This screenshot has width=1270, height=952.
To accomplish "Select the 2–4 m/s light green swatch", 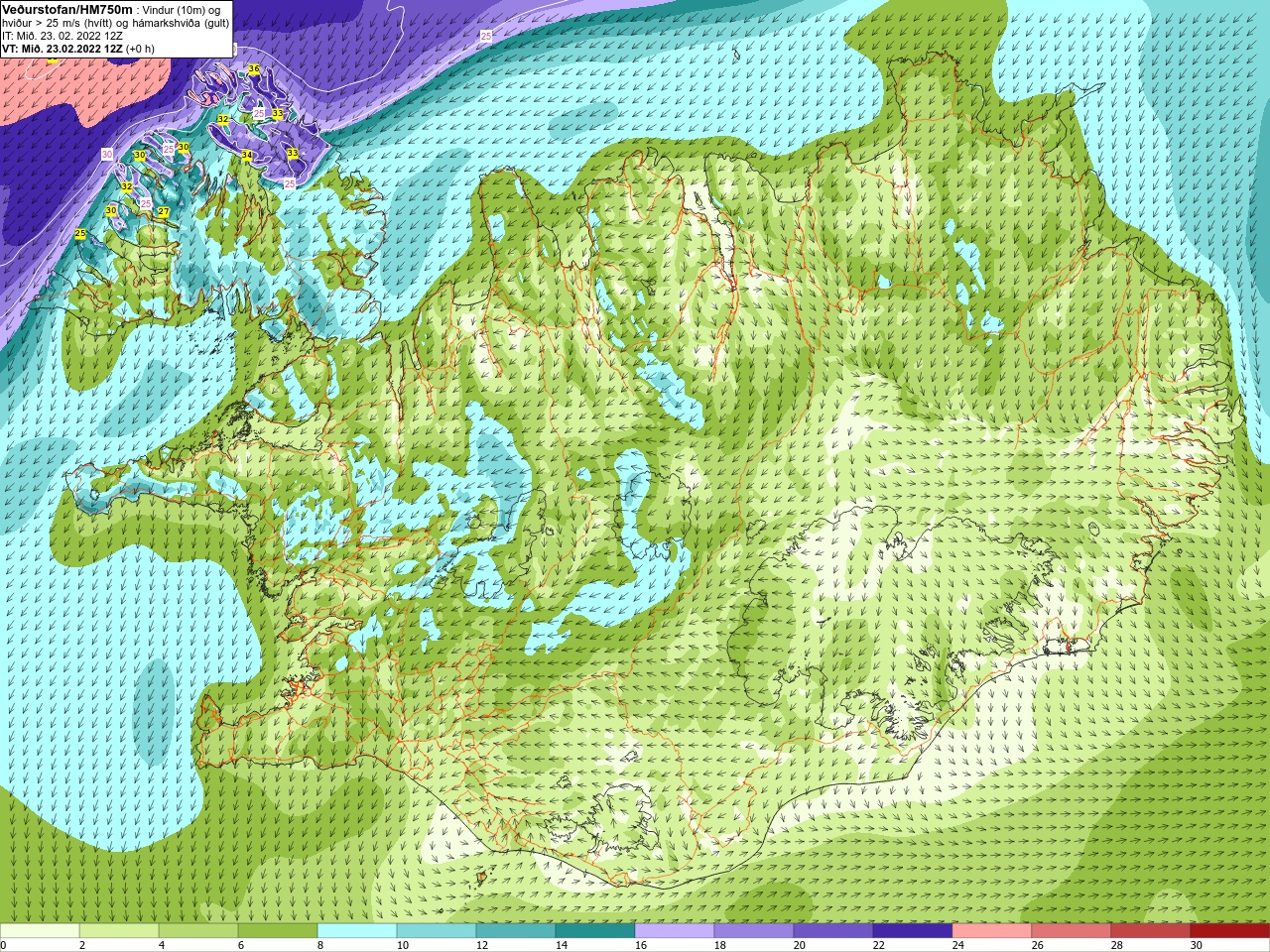I will [119, 931].
